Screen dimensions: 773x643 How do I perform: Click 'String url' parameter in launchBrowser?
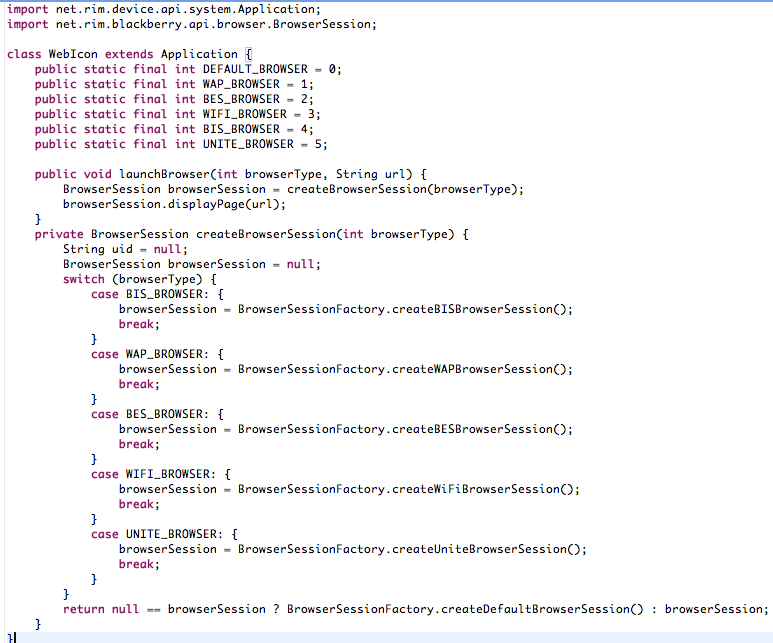click(x=370, y=174)
